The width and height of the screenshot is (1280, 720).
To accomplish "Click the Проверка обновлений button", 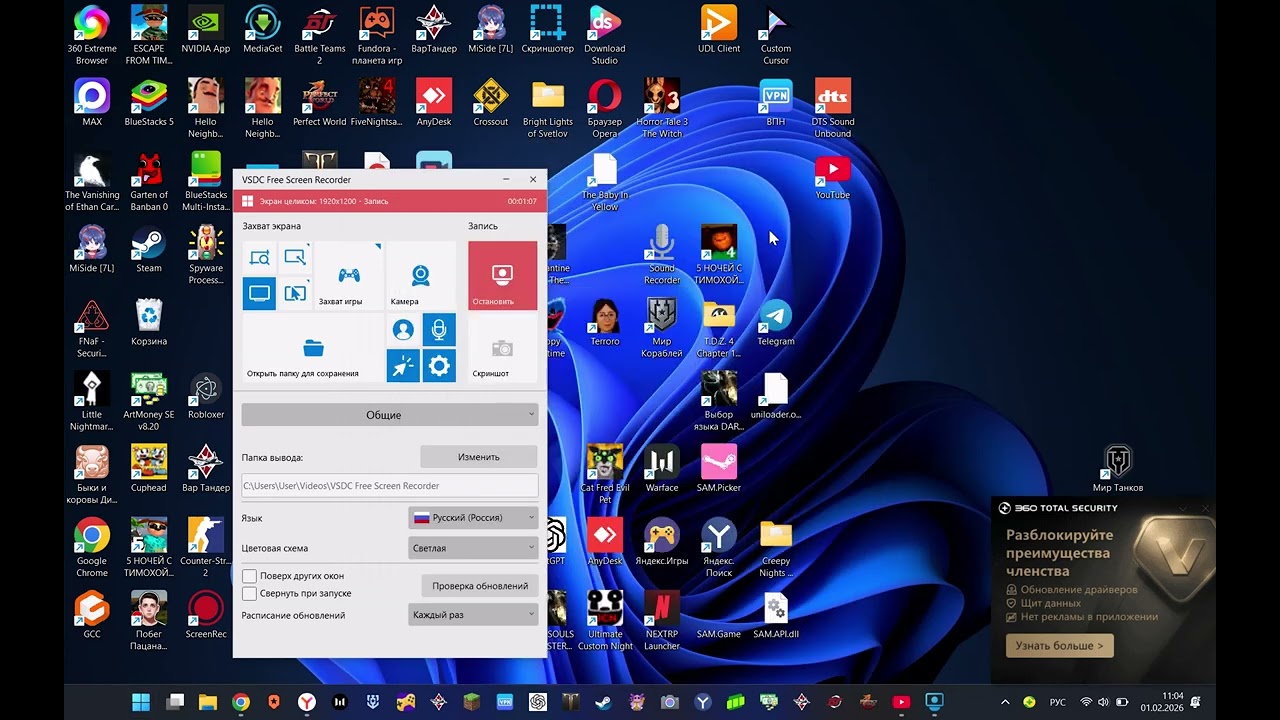I will [479, 585].
